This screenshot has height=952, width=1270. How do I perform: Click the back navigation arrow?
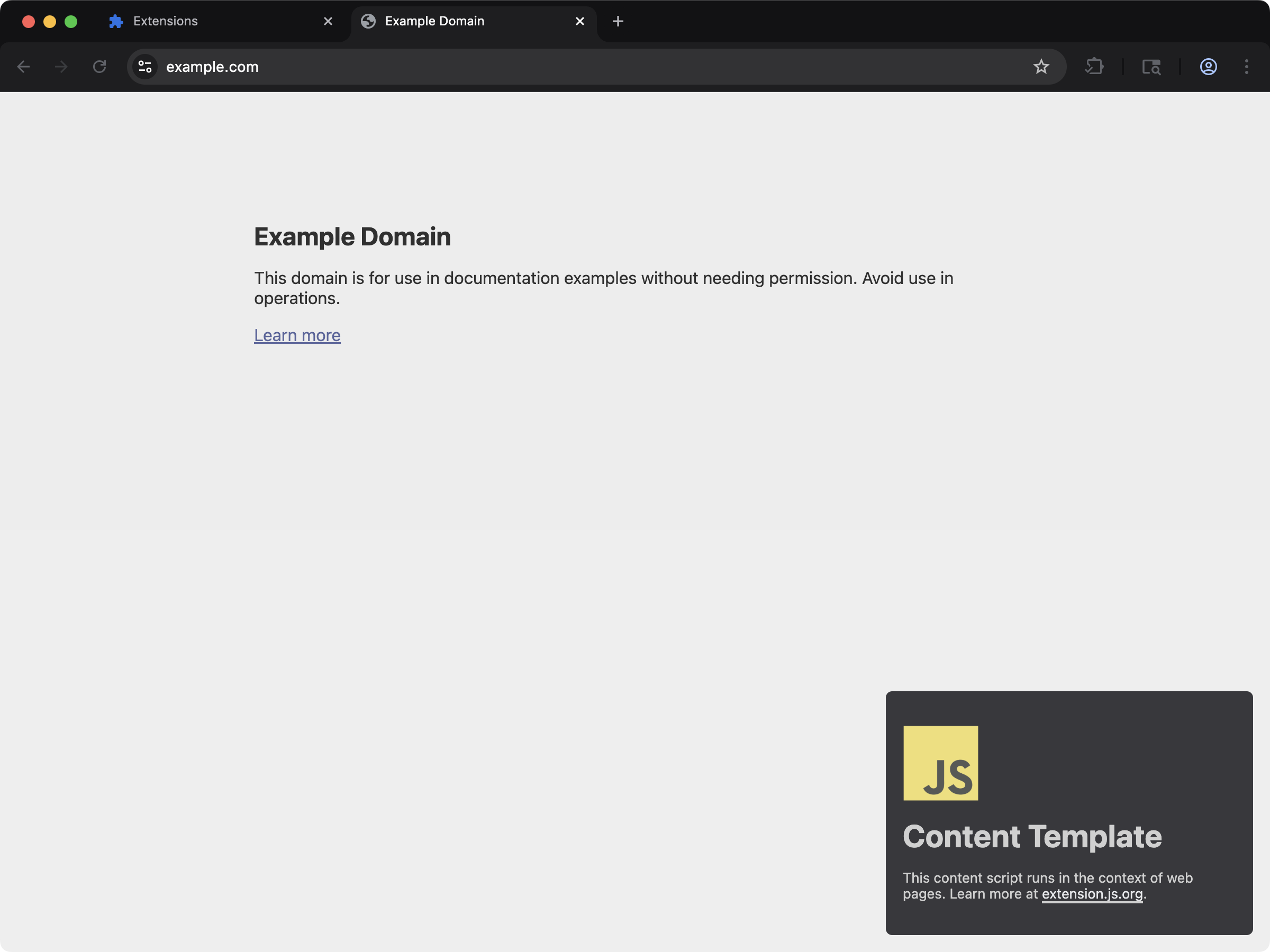click(24, 67)
